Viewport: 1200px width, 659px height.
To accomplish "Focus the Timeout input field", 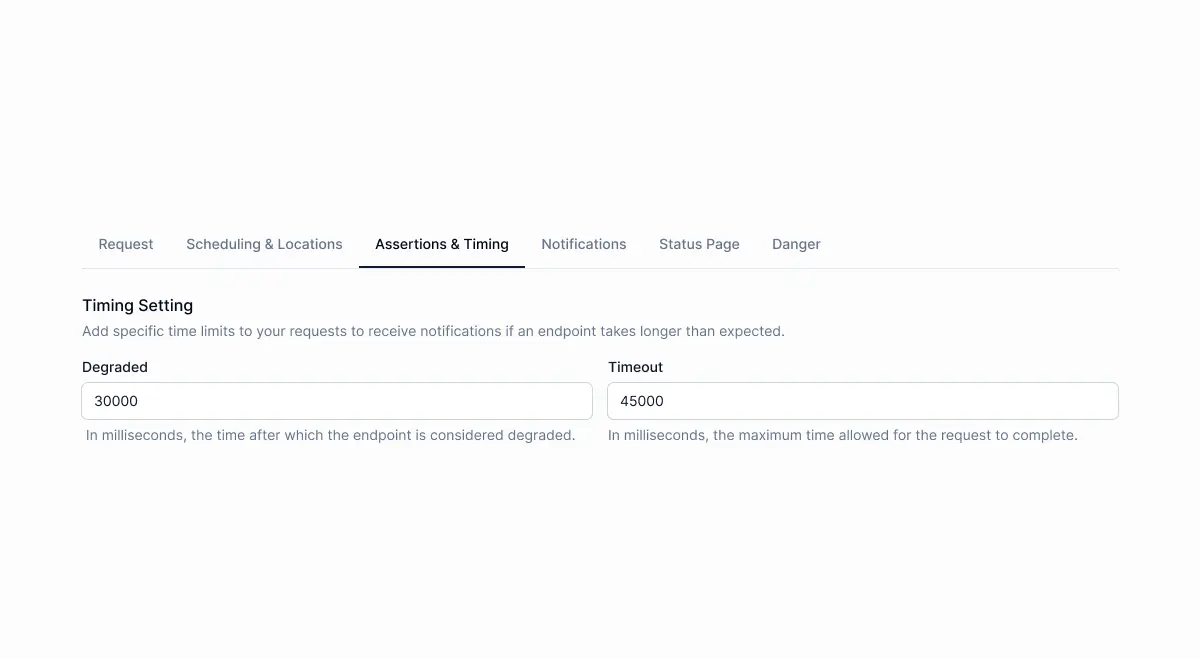I will (x=863, y=401).
